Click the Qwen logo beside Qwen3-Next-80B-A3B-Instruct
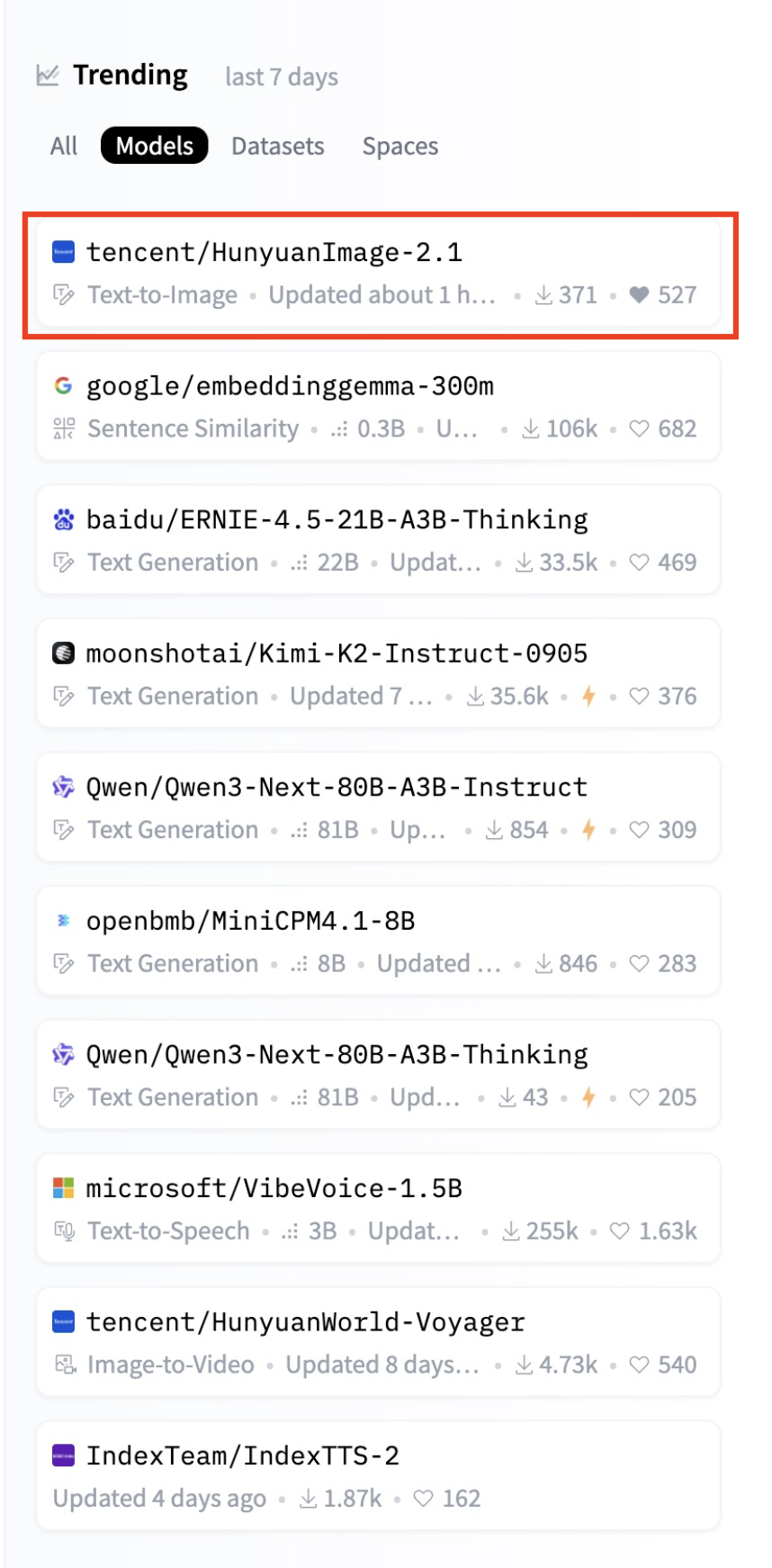The height and width of the screenshot is (1568, 772). tap(63, 787)
